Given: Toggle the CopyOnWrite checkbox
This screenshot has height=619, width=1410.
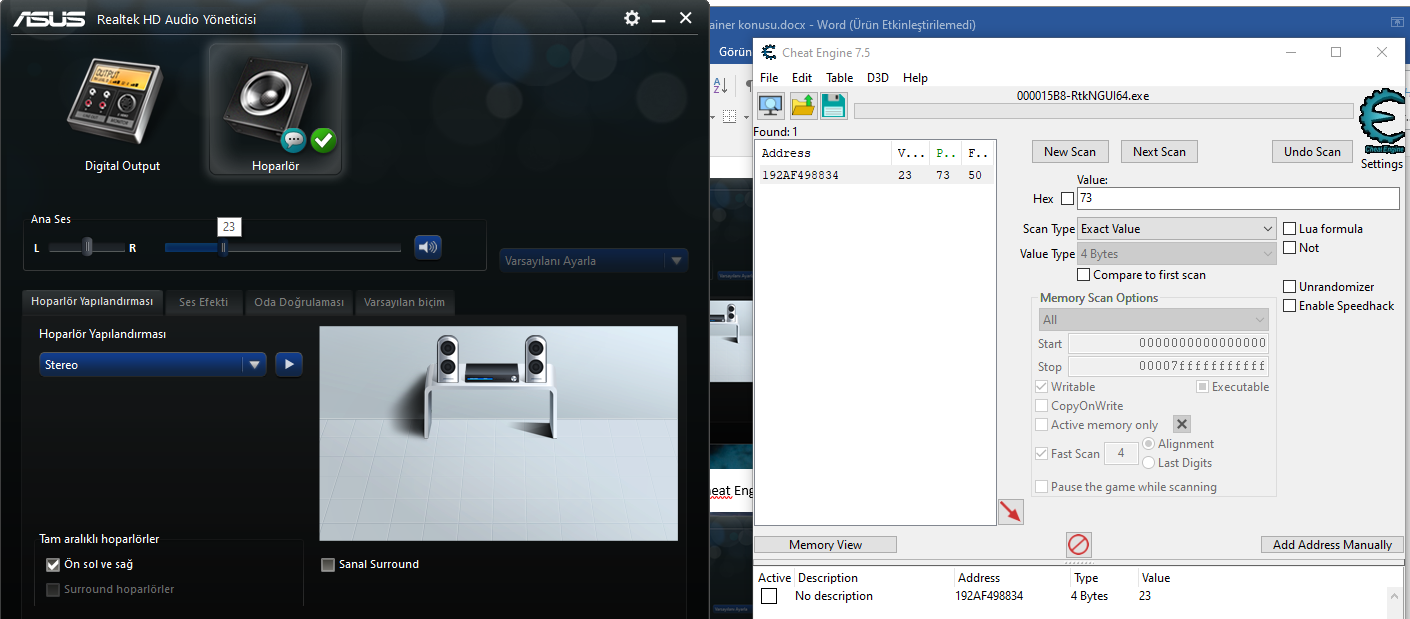Looking at the screenshot, I should click(x=1042, y=406).
